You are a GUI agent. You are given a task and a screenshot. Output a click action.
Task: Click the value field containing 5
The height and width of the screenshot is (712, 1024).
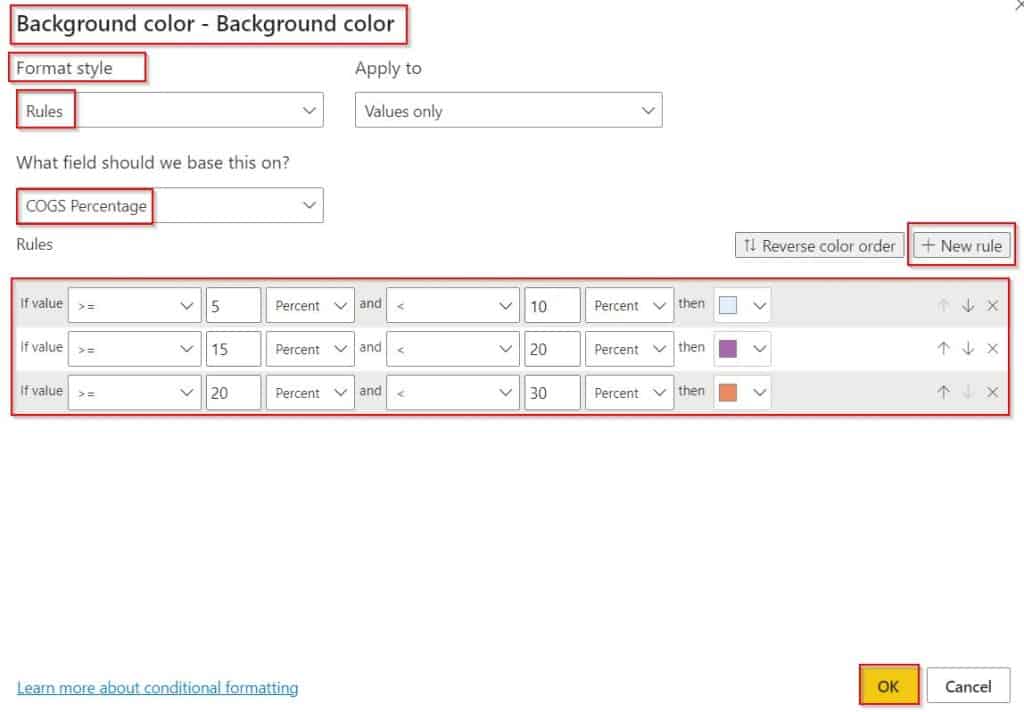234,305
